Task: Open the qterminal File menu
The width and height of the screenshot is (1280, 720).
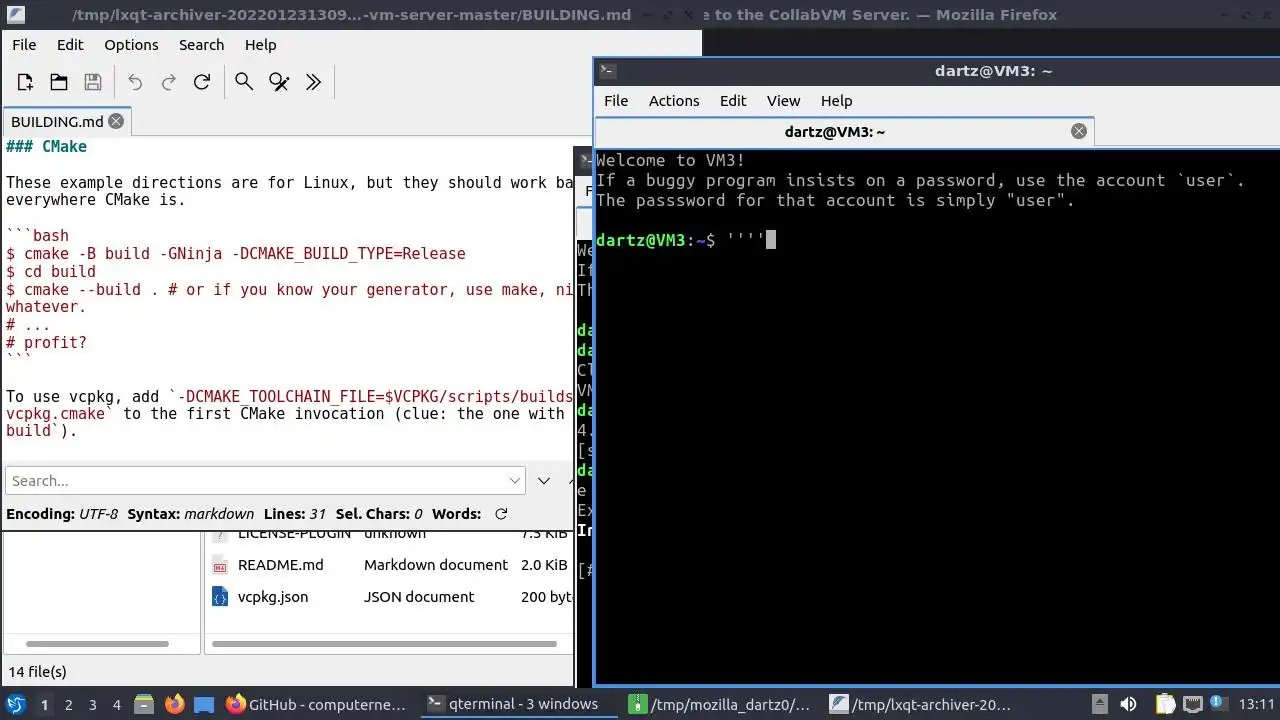Action: pyautogui.click(x=616, y=101)
